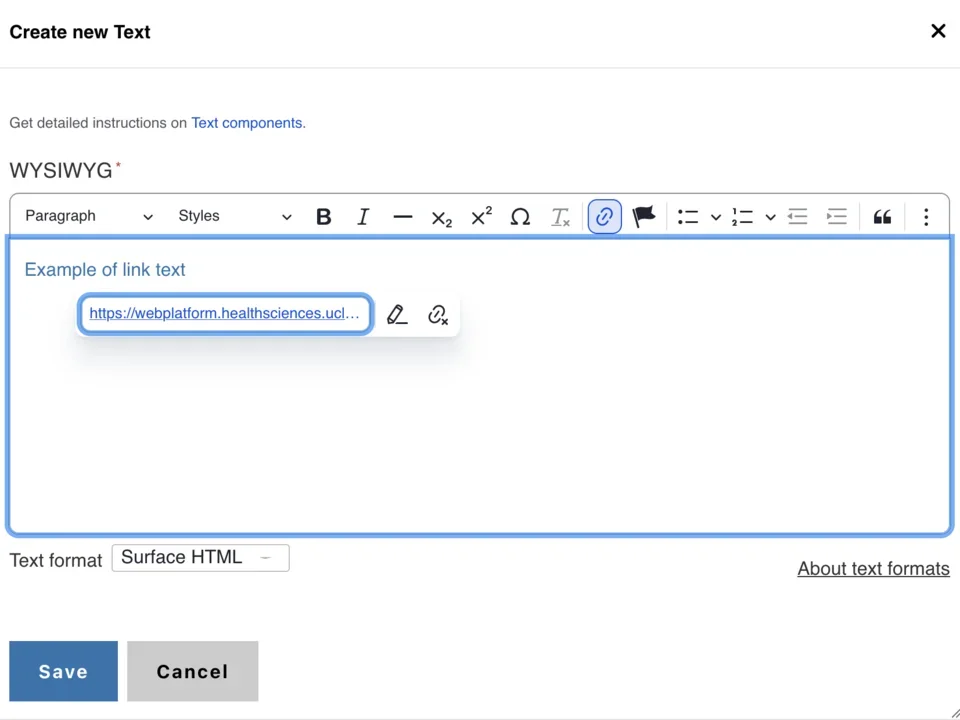Screen dimensions: 960x720
Task: Click the flag anchor icon in the toolbar
Action: point(643,216)
